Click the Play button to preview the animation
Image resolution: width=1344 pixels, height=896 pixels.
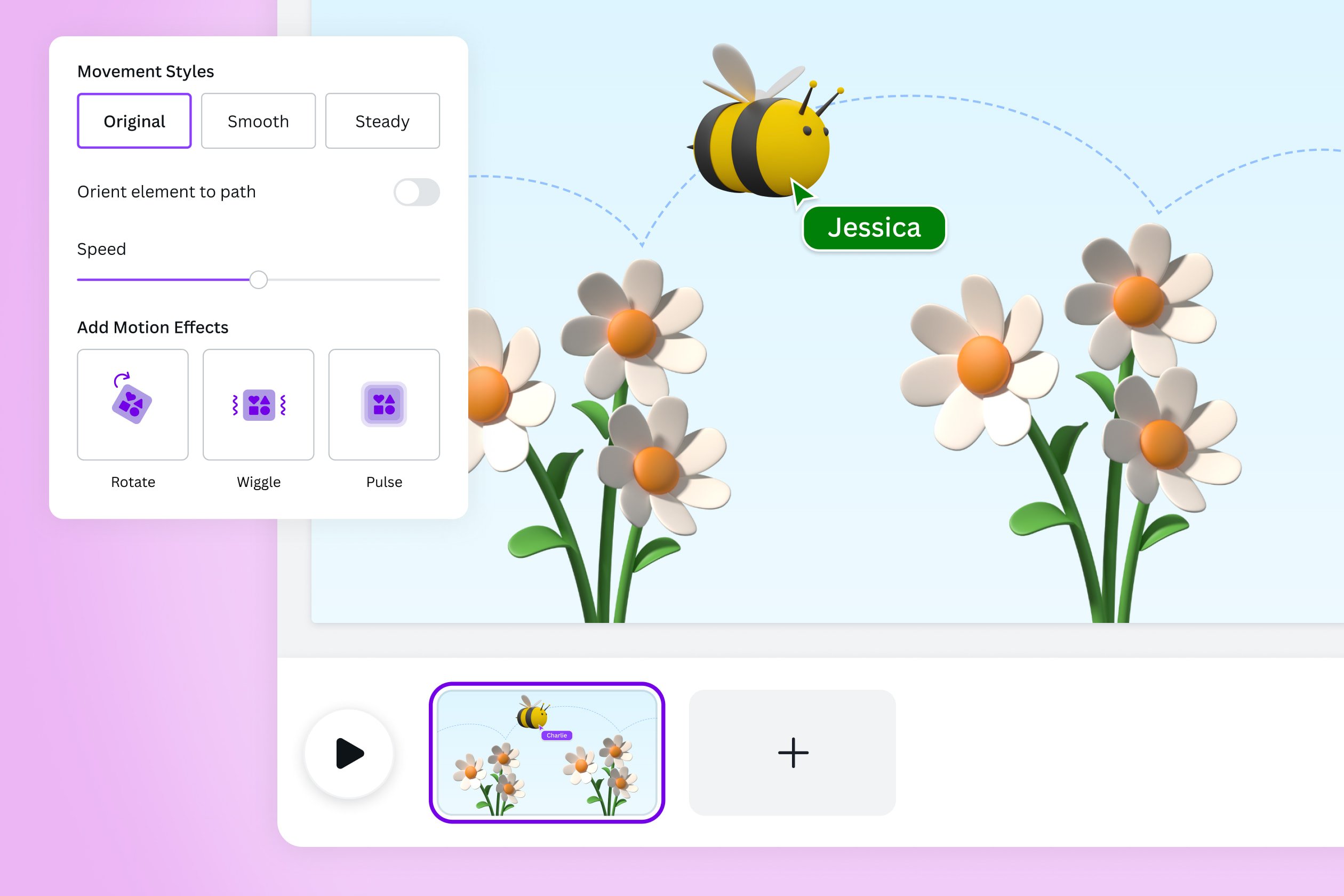tap(350, 753)
